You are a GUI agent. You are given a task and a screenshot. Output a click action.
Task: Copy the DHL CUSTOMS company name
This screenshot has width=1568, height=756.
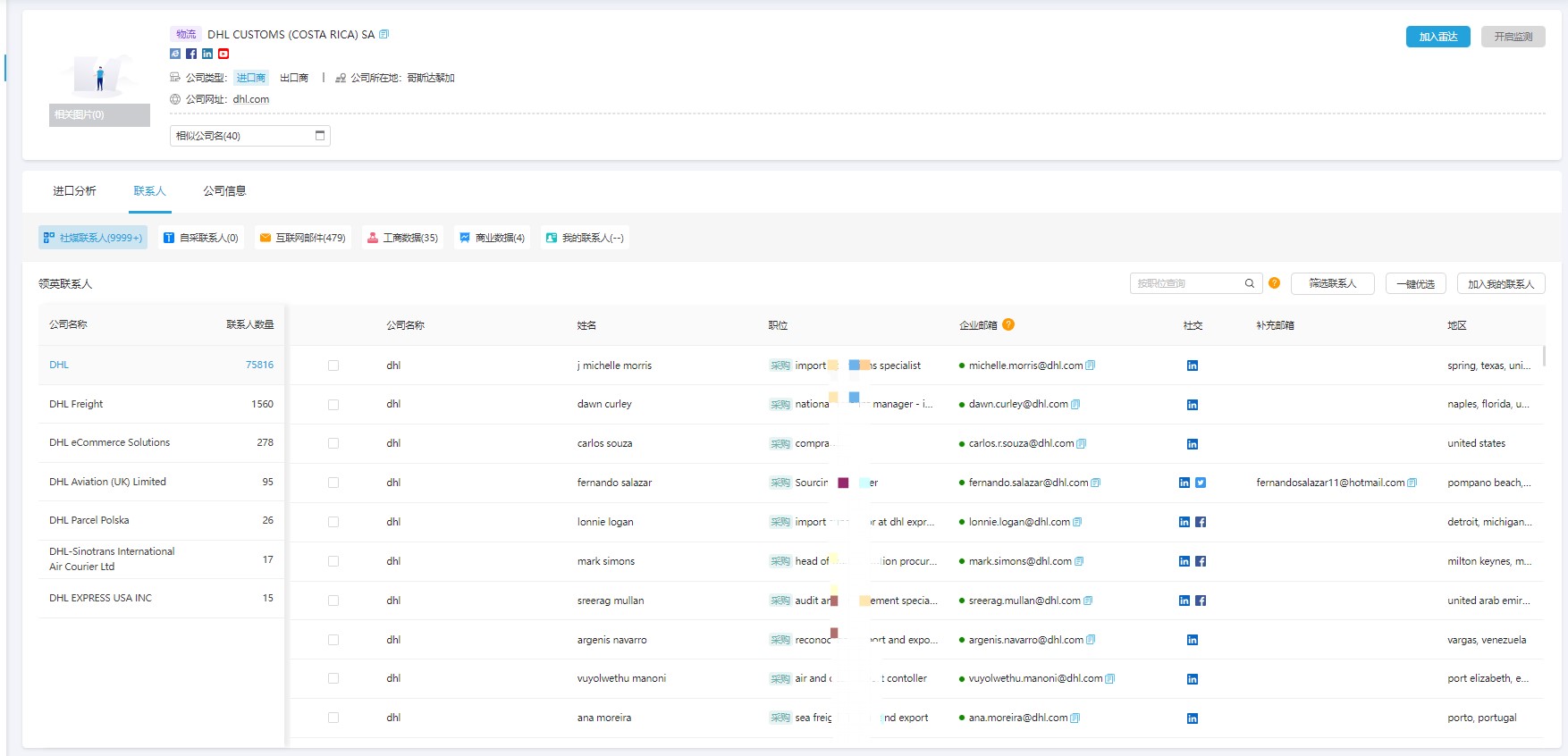(384, 34)
